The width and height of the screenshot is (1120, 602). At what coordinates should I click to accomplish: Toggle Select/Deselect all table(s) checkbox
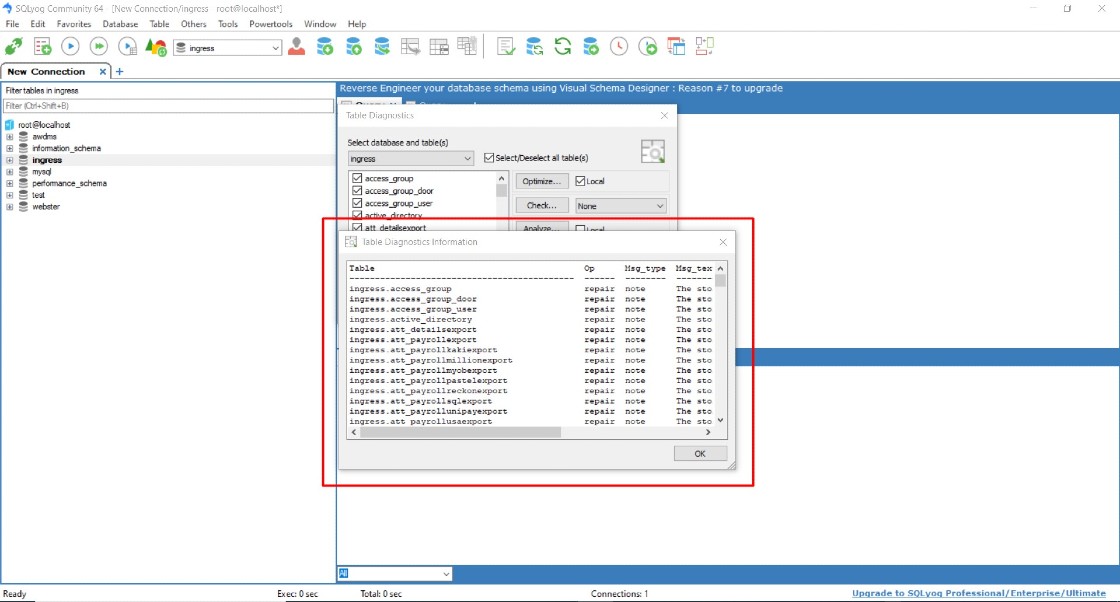(x=489, y=158)
